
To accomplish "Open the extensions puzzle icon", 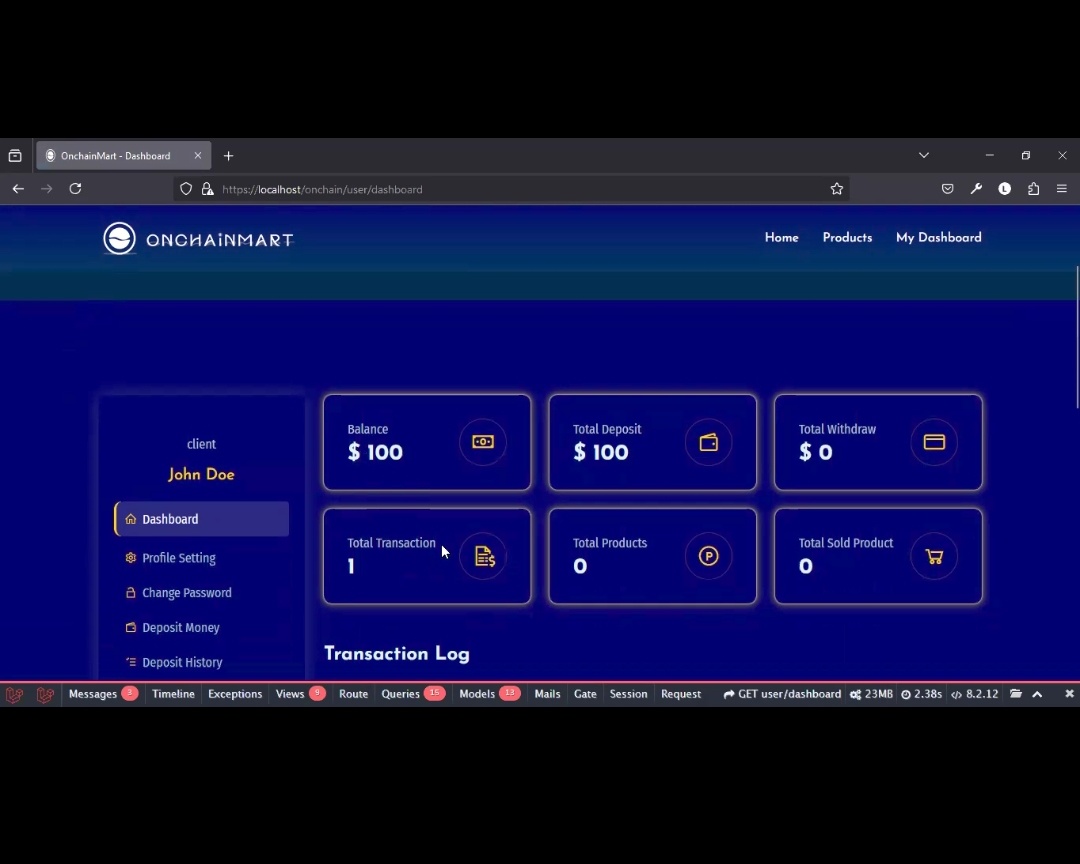I will pyautogui.click(x=1033, y=189).
